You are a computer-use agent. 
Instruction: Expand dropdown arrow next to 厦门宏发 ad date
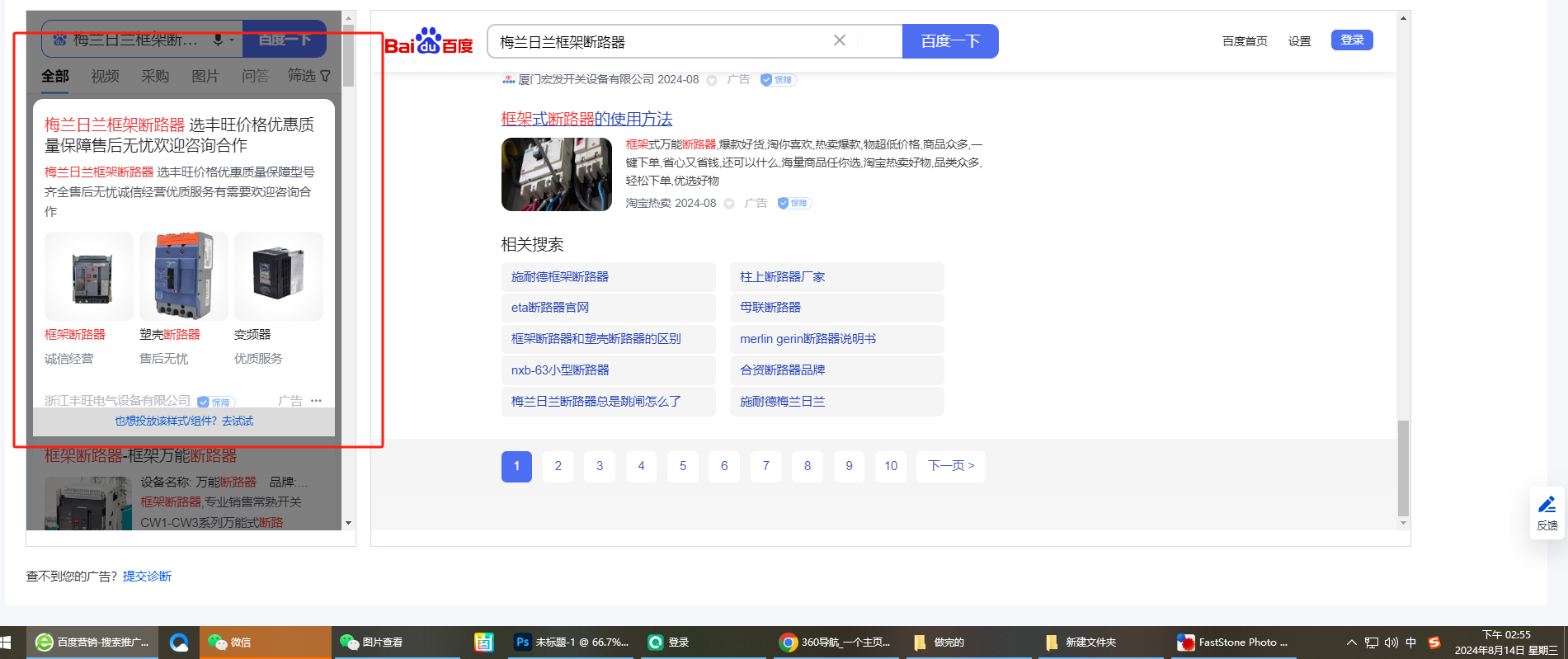click(712, 80)
